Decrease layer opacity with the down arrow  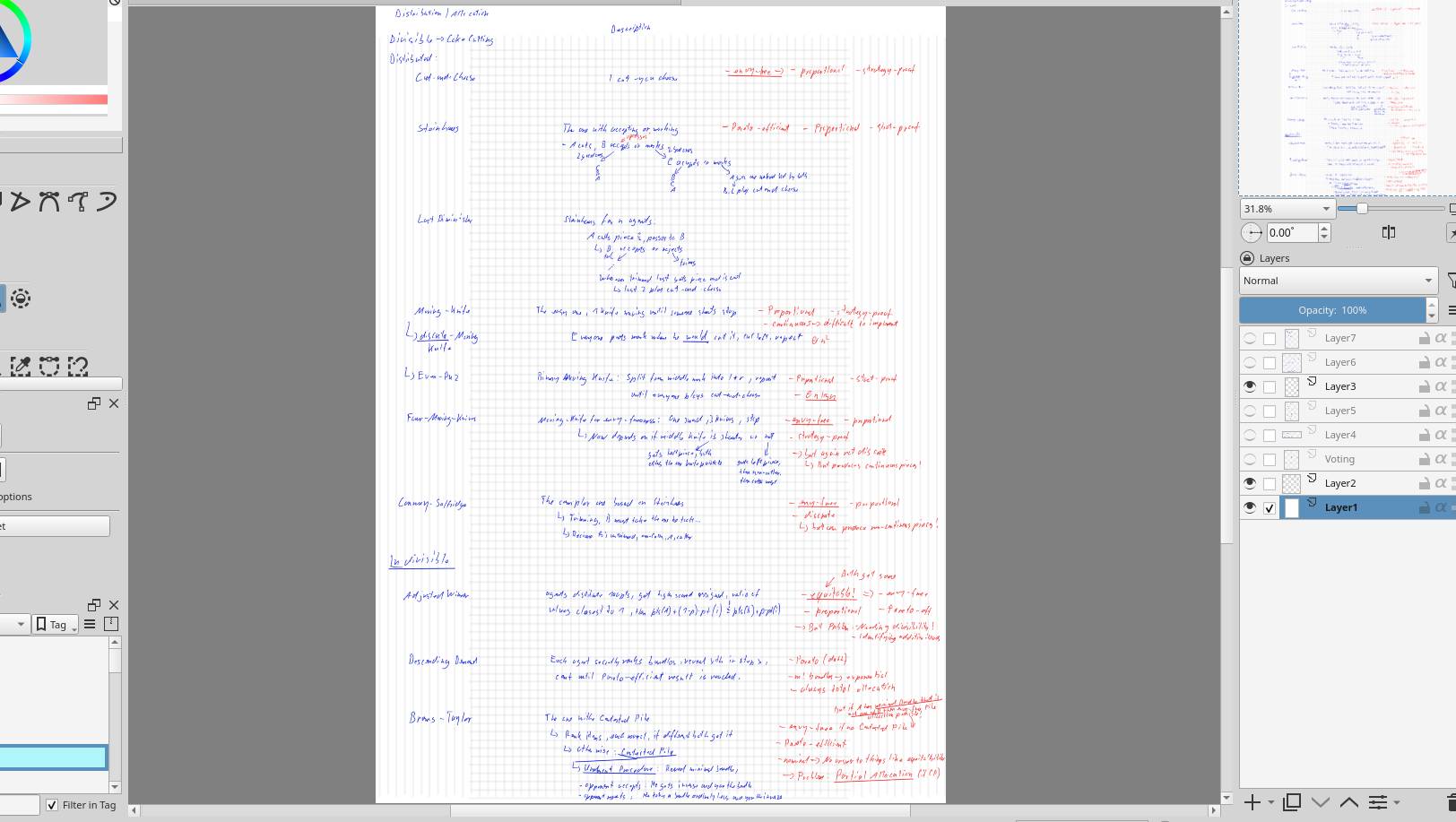pos(1432,316)
